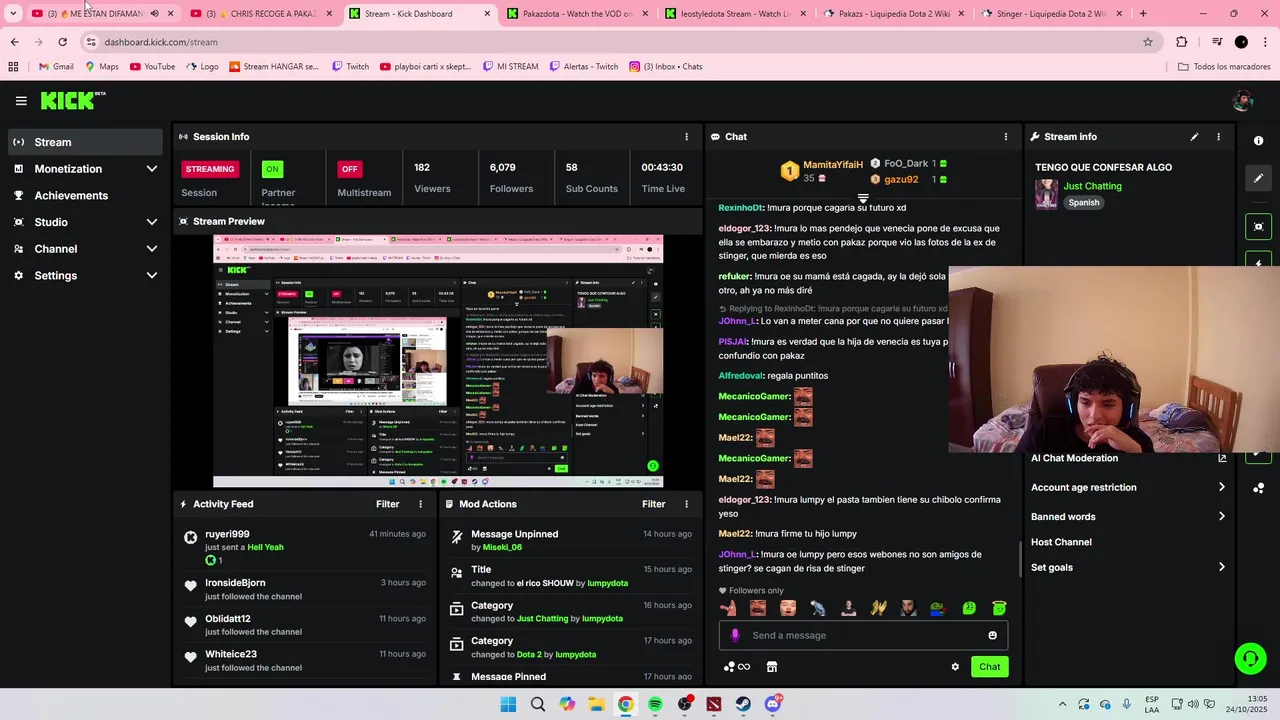Open Set goals options
The height and width of the screenshot is (720, 1280).
1128,568
